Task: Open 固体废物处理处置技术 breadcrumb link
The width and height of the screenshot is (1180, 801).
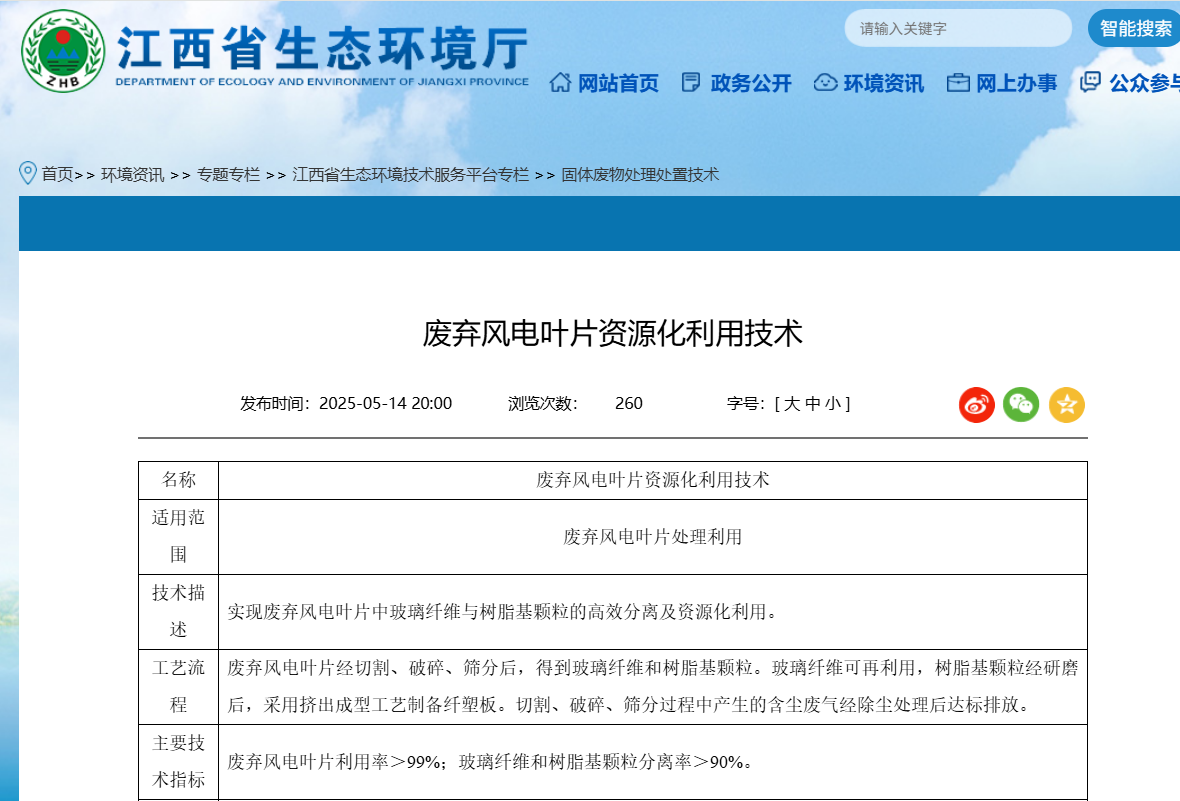Action: click(640, 175)
